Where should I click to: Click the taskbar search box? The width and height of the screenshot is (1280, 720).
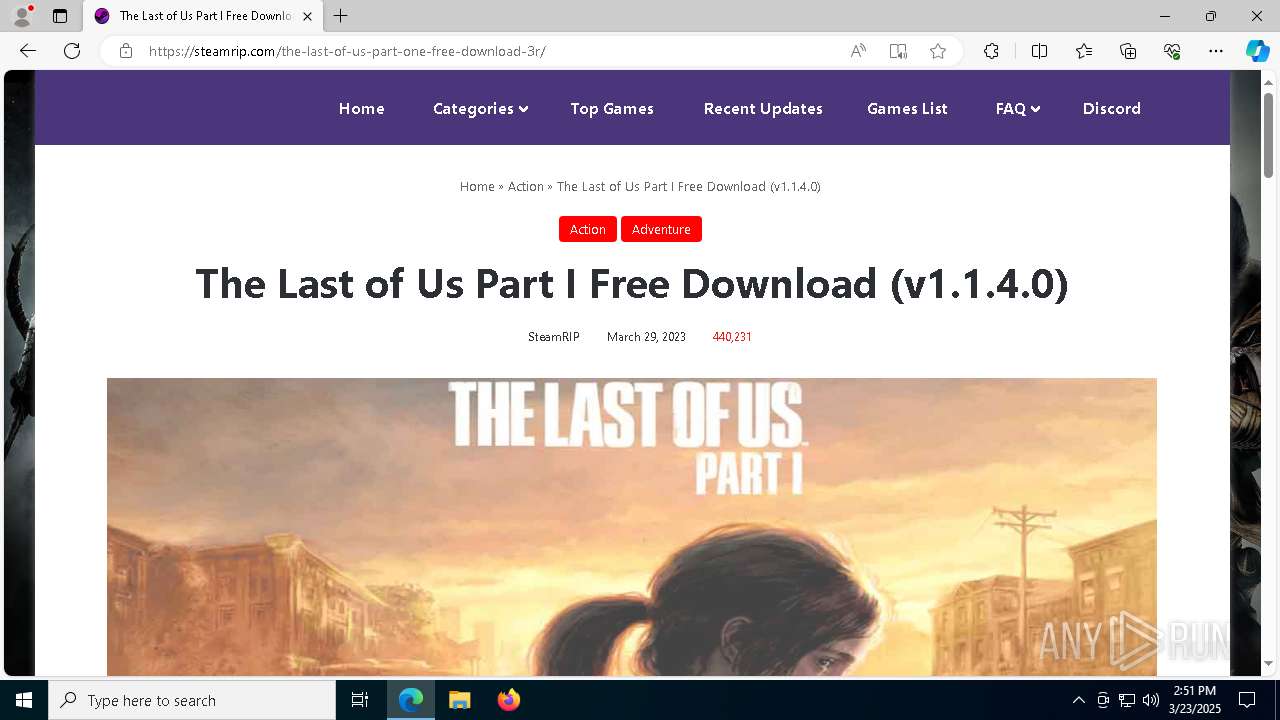tap(192, 700)
